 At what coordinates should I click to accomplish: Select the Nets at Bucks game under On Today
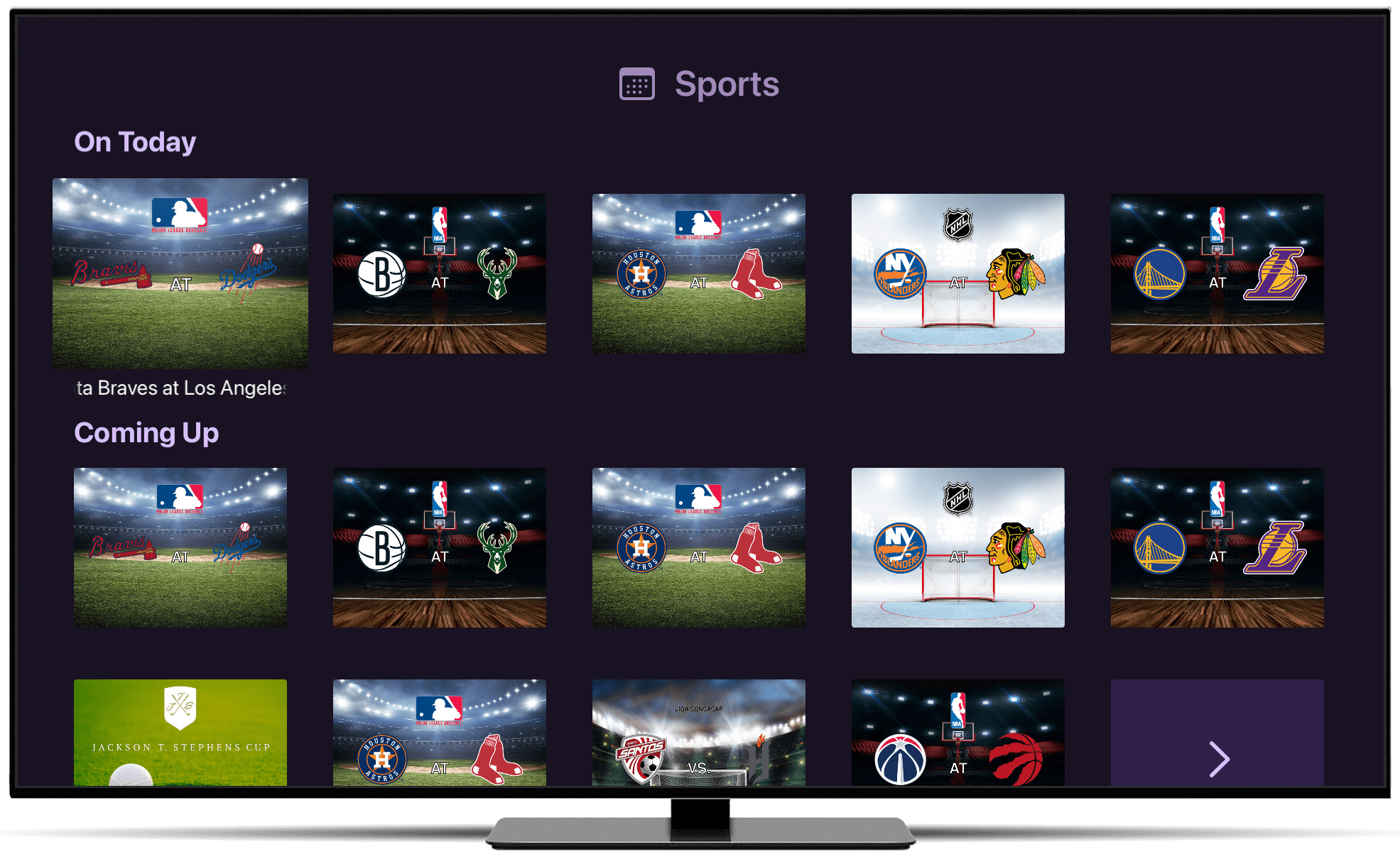tap(440, 273)
